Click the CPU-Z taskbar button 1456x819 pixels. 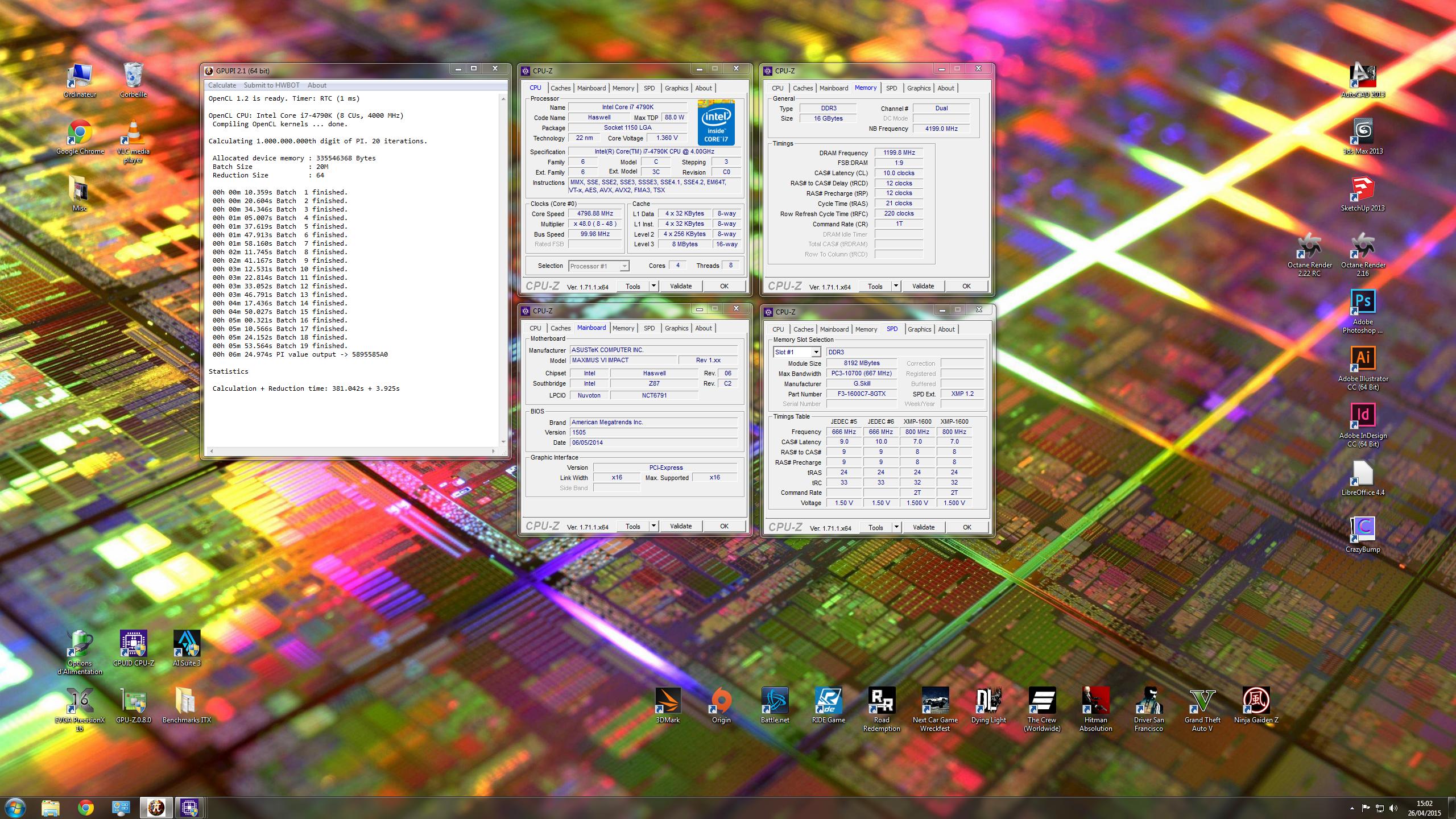coord(189,807)
